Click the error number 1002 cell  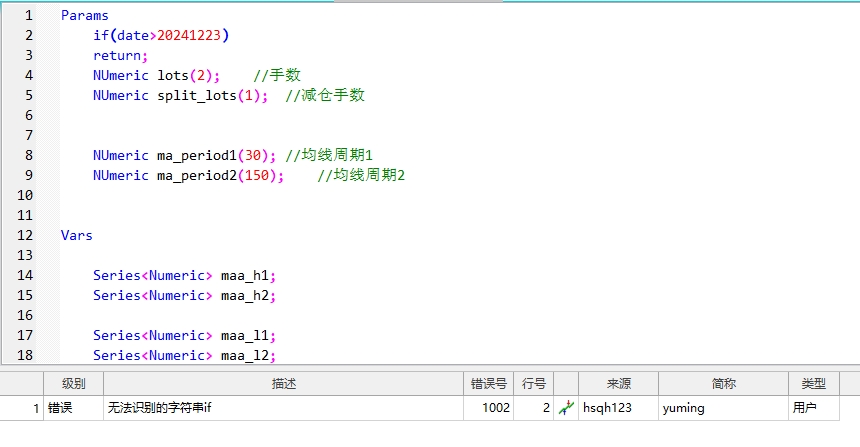click(489, 408)
